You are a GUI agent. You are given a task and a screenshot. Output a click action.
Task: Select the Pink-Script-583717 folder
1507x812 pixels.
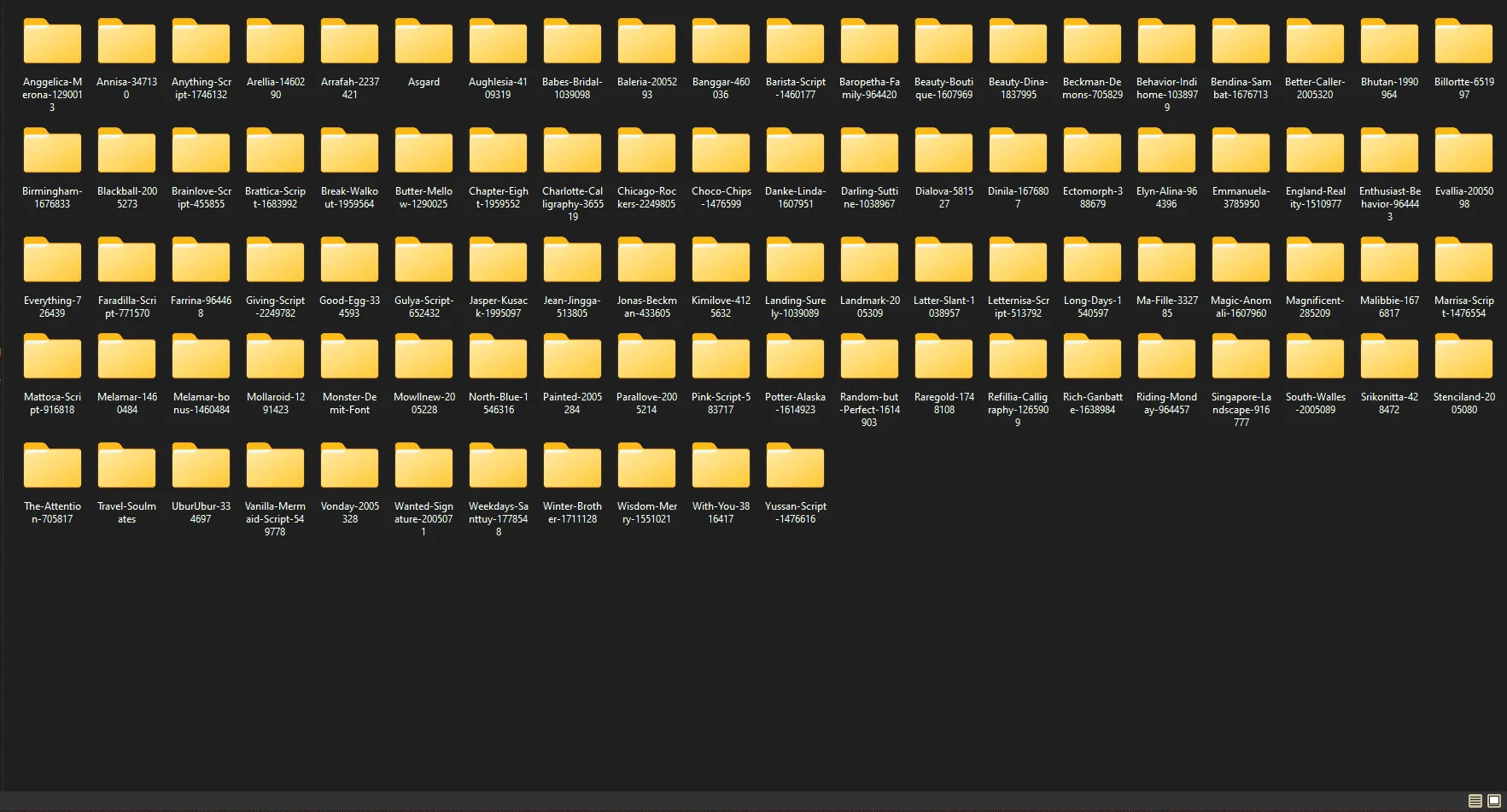tap(721, 374)
